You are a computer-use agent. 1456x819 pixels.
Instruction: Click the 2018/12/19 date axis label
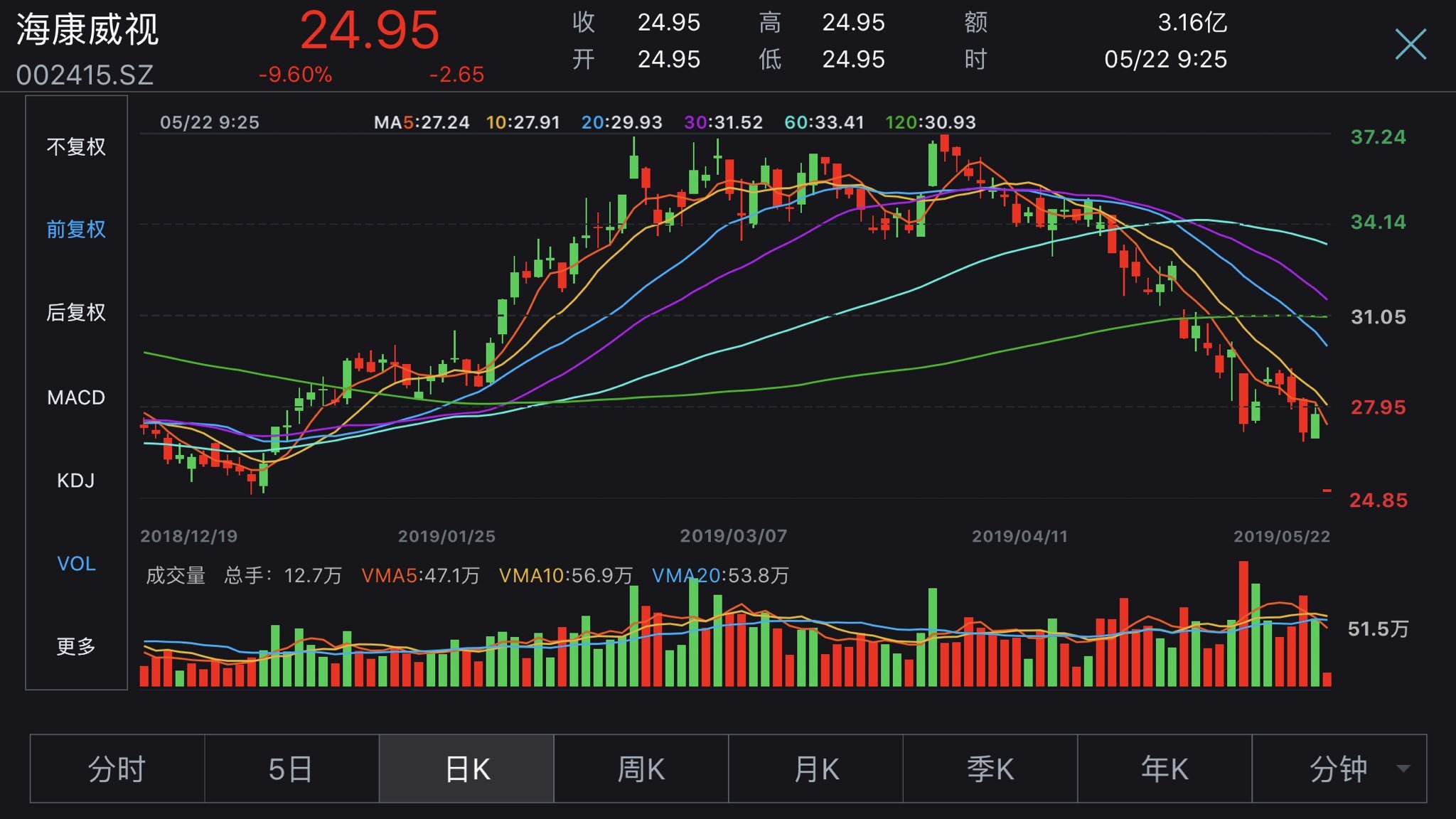(189, 536)
